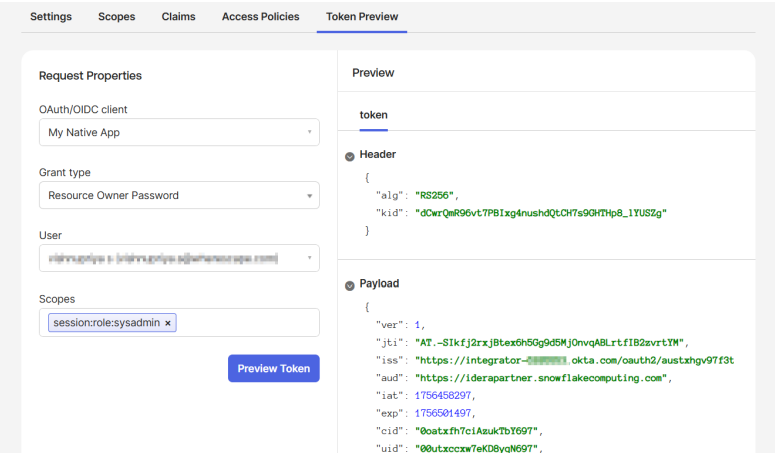Click the RS256 alg value
The image size is (775, 459).
(436, 194)
